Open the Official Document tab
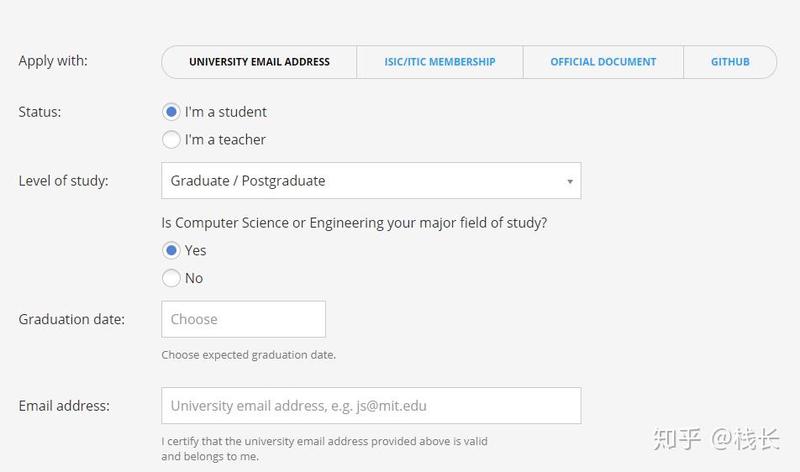Image resolution: width=800 pixels, height=472 pixels. (603, 62)
